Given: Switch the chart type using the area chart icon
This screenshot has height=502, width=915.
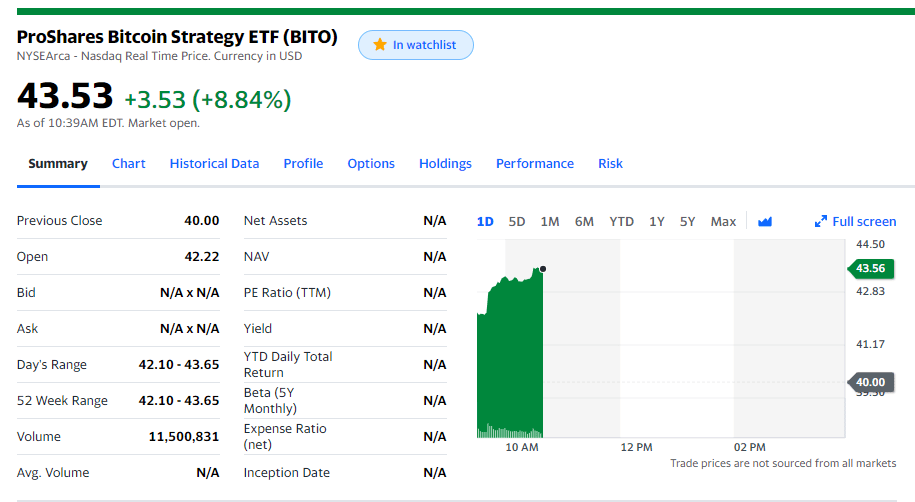Looking at the screenshot, I should coord(764,221).
